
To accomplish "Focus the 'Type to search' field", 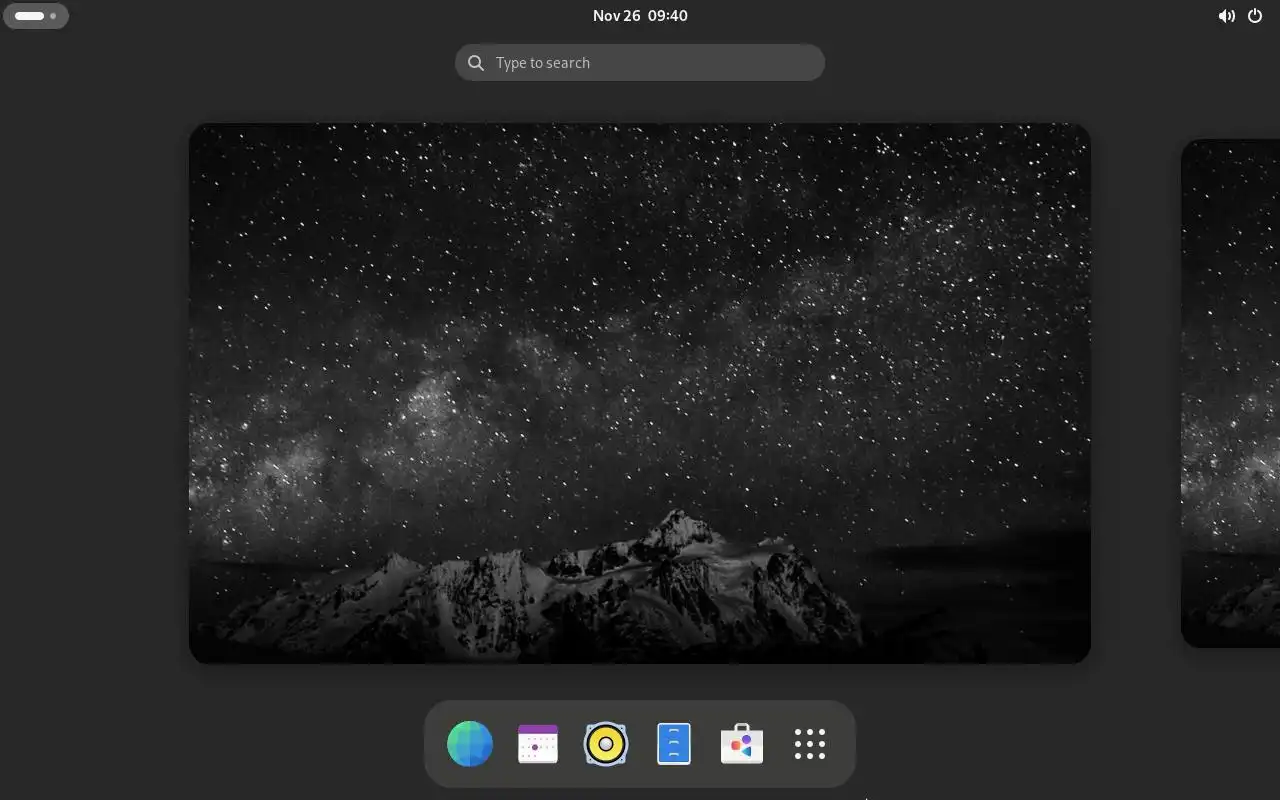I will pos(640,63).
